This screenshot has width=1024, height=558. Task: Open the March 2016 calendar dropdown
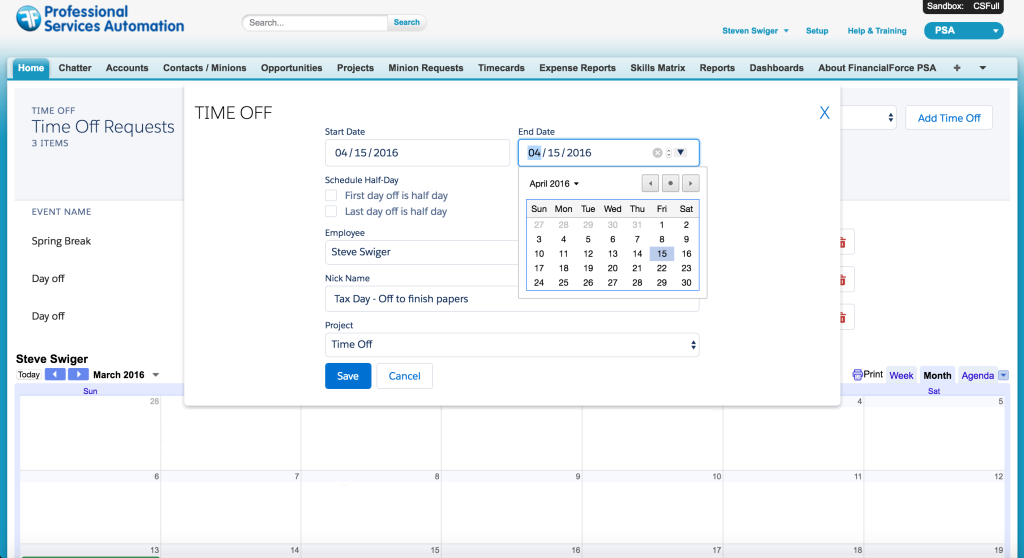click(155, 375)
